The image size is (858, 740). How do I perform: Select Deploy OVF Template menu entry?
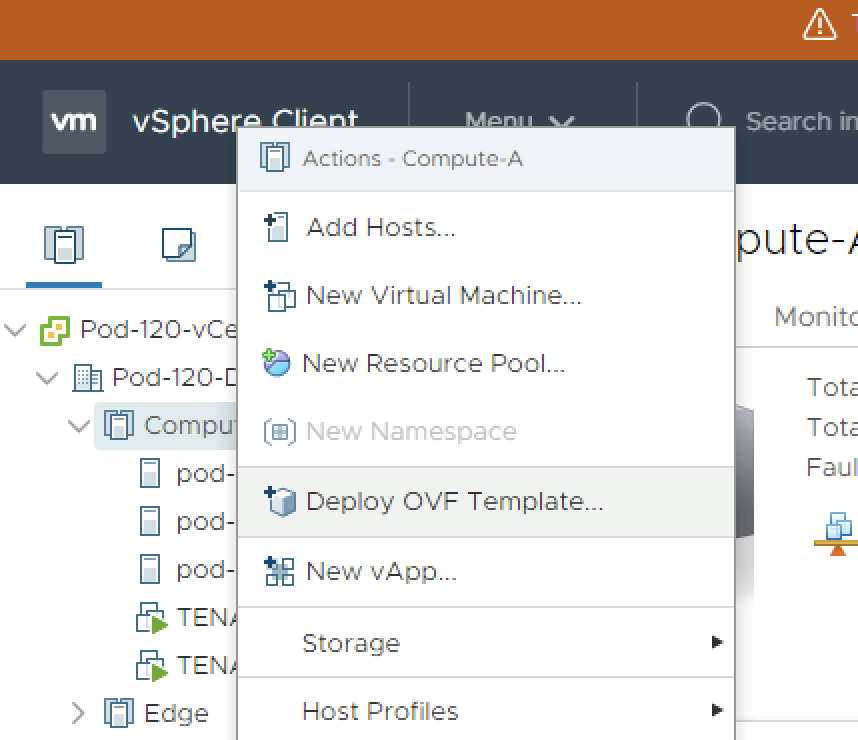[454, 501]
